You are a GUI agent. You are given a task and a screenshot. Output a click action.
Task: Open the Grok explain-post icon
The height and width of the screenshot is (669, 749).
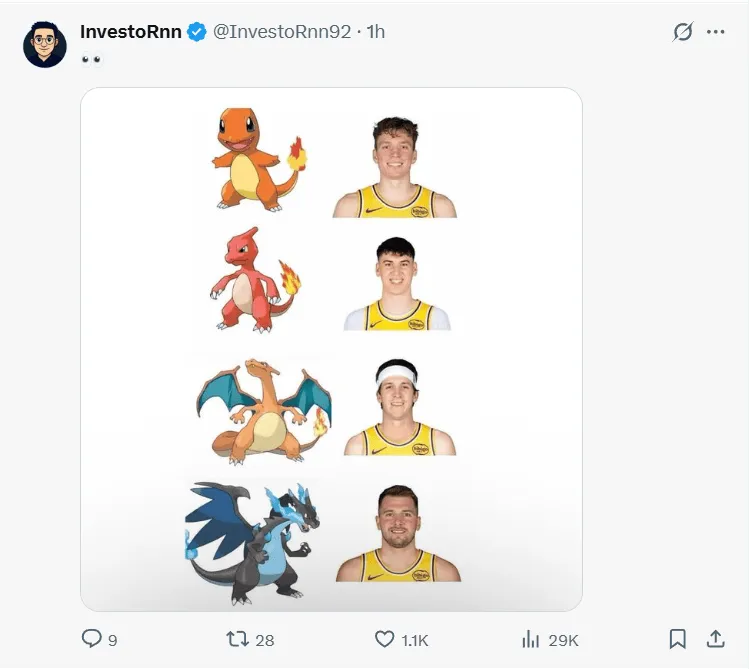[x=683, y=32]
